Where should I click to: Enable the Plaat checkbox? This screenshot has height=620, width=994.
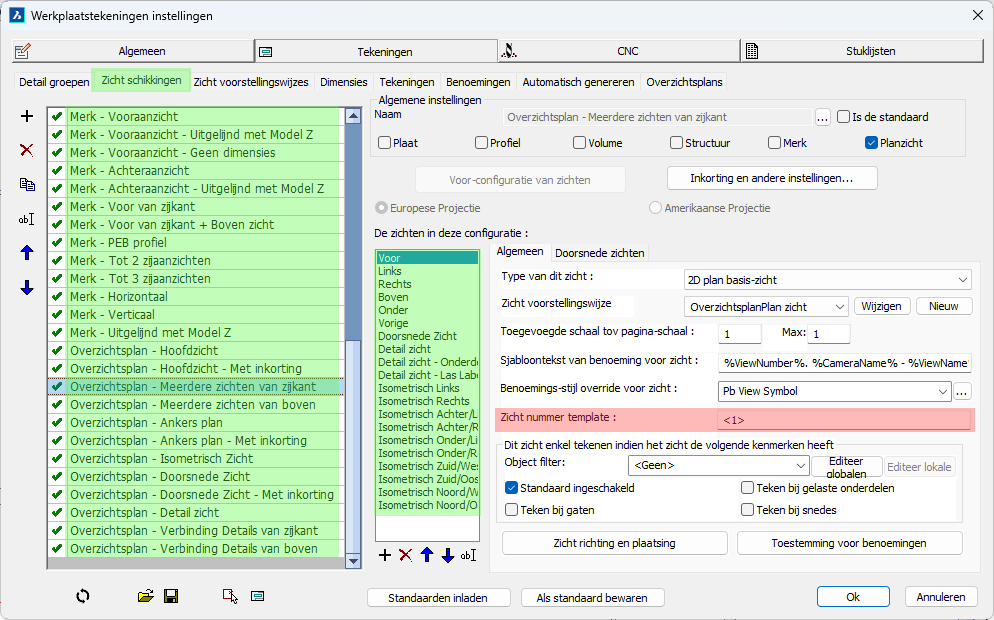click(x=385, y=143)
